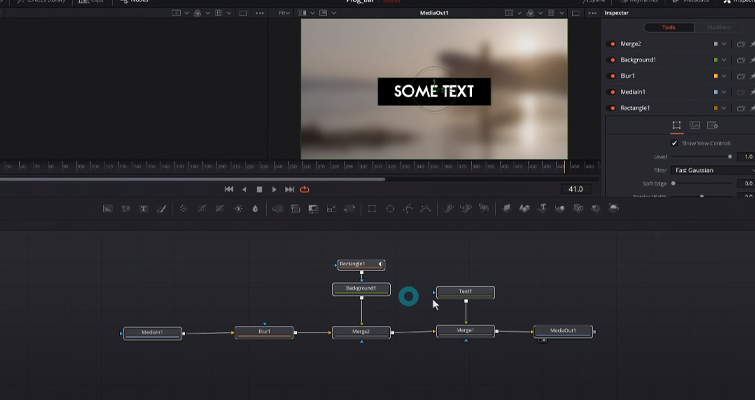This screenshot has height=400, width=755.
Task: Toggle the red Loop playback icon
Action: pos(305,189)
